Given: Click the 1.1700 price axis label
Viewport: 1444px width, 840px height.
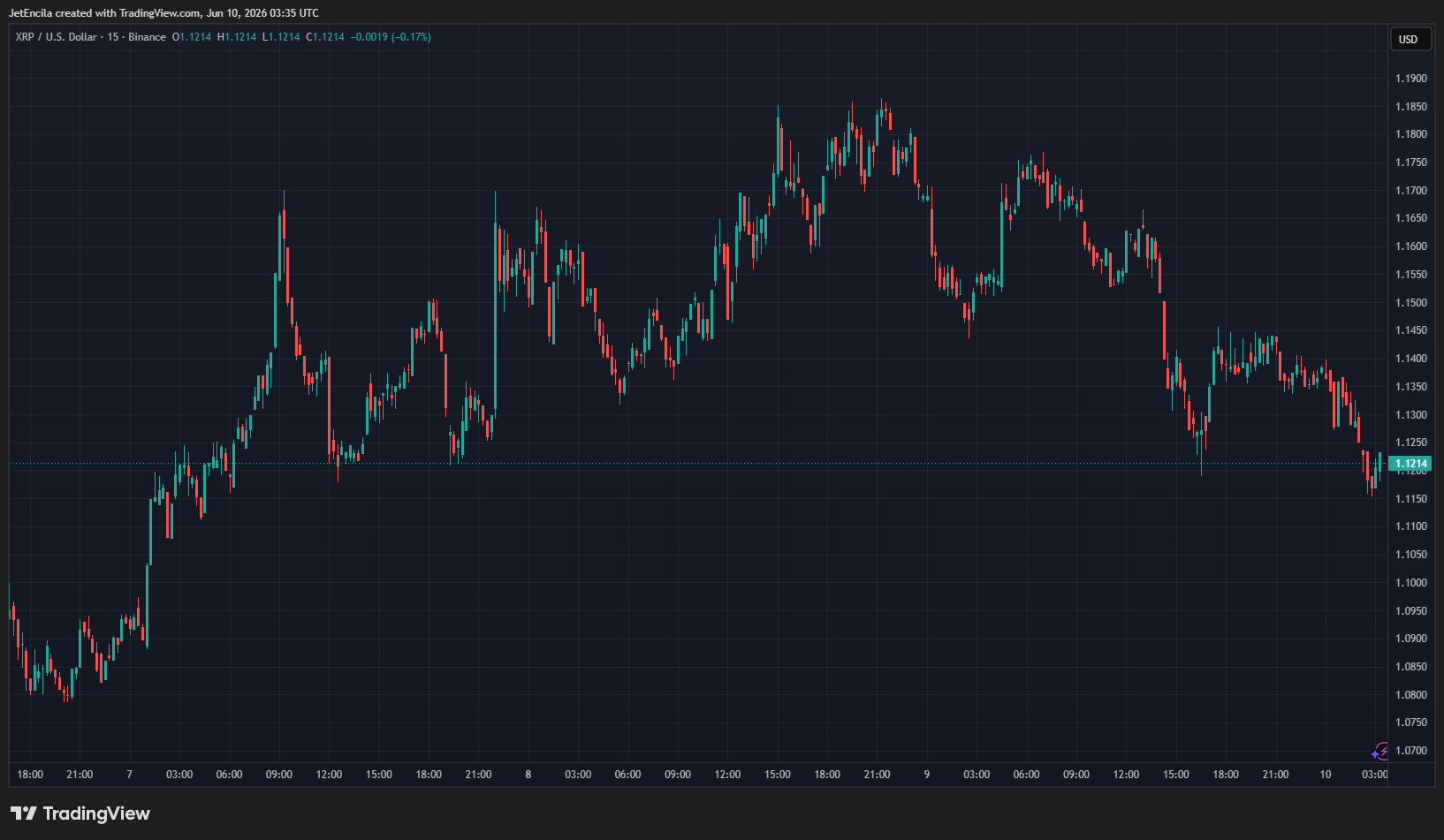Looking at the screenshot, I should [1411, 191].
